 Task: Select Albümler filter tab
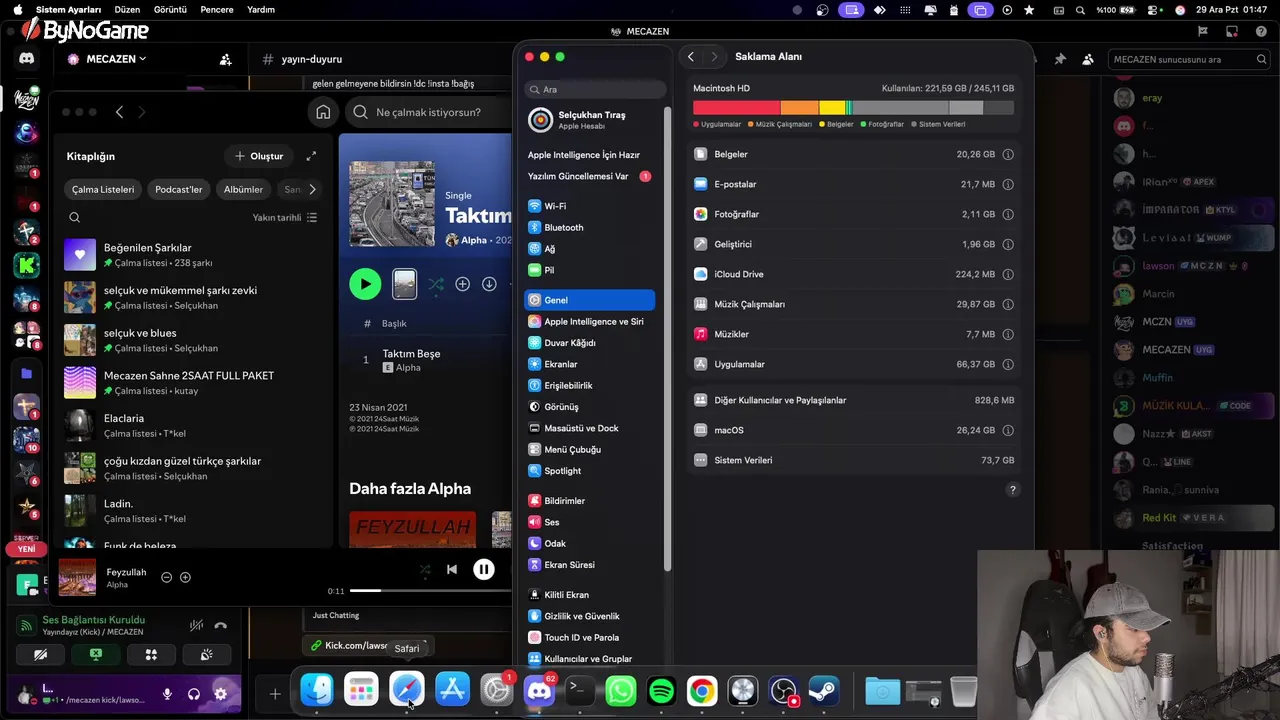coord(243,189)
